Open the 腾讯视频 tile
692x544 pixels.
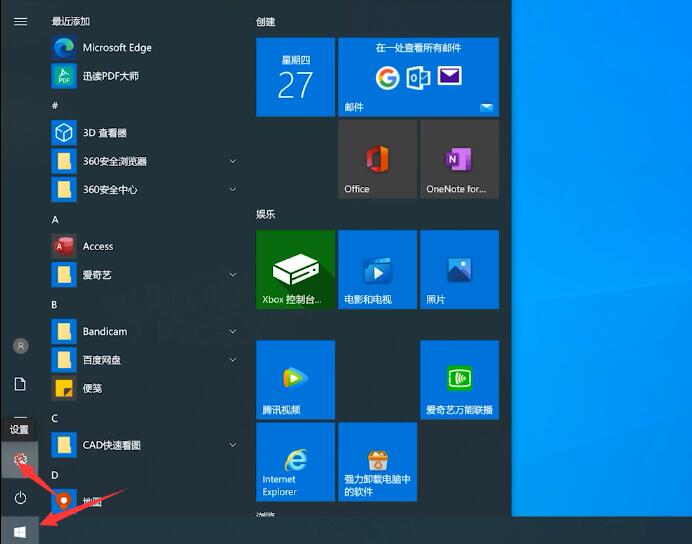pos(295,380)
